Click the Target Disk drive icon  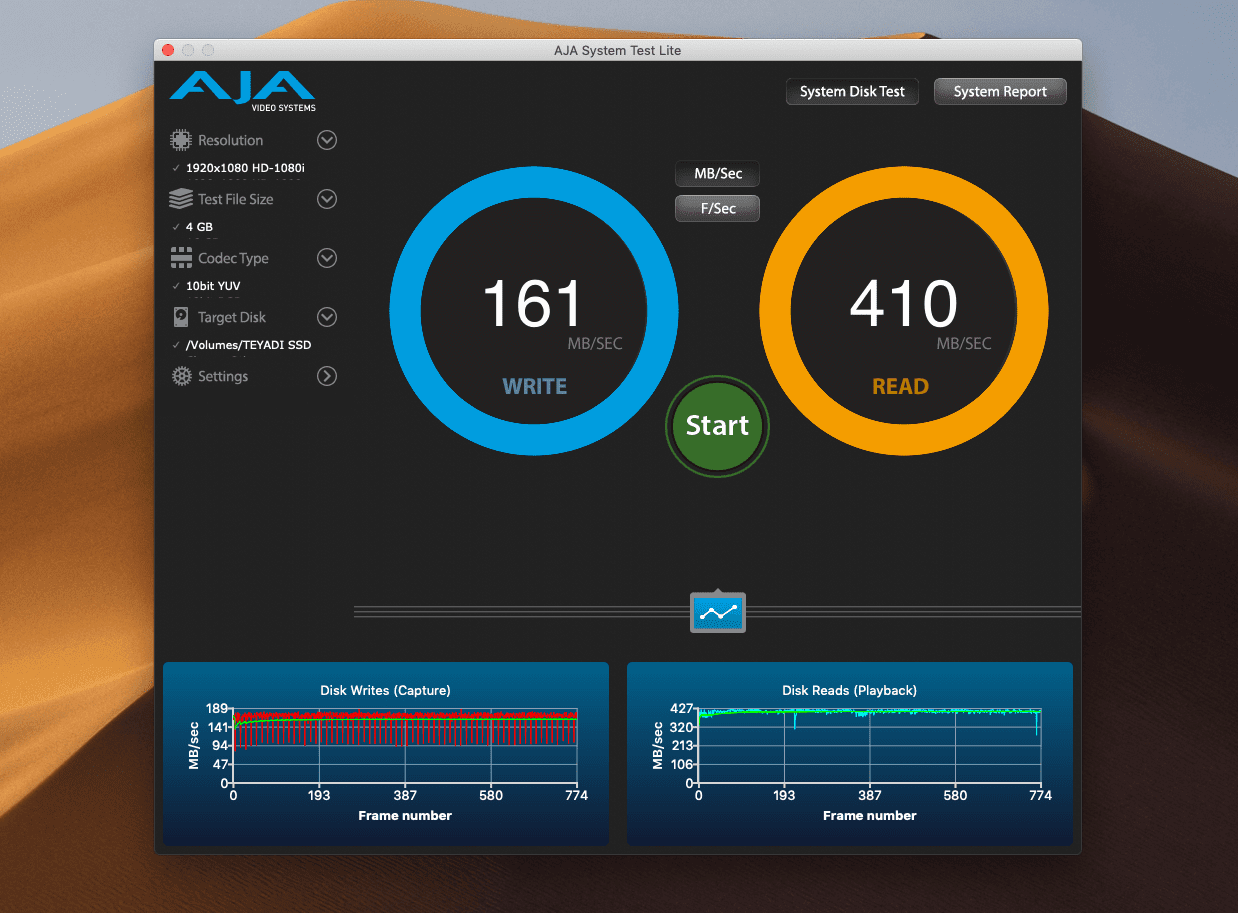tap(181, 317)
